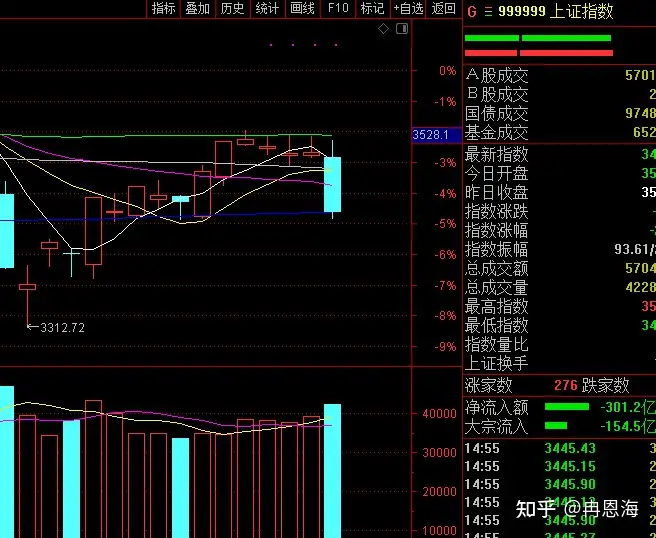Click the 指数涨跌 row label
This screenshot has height=538, width=656.
point(497,211)
